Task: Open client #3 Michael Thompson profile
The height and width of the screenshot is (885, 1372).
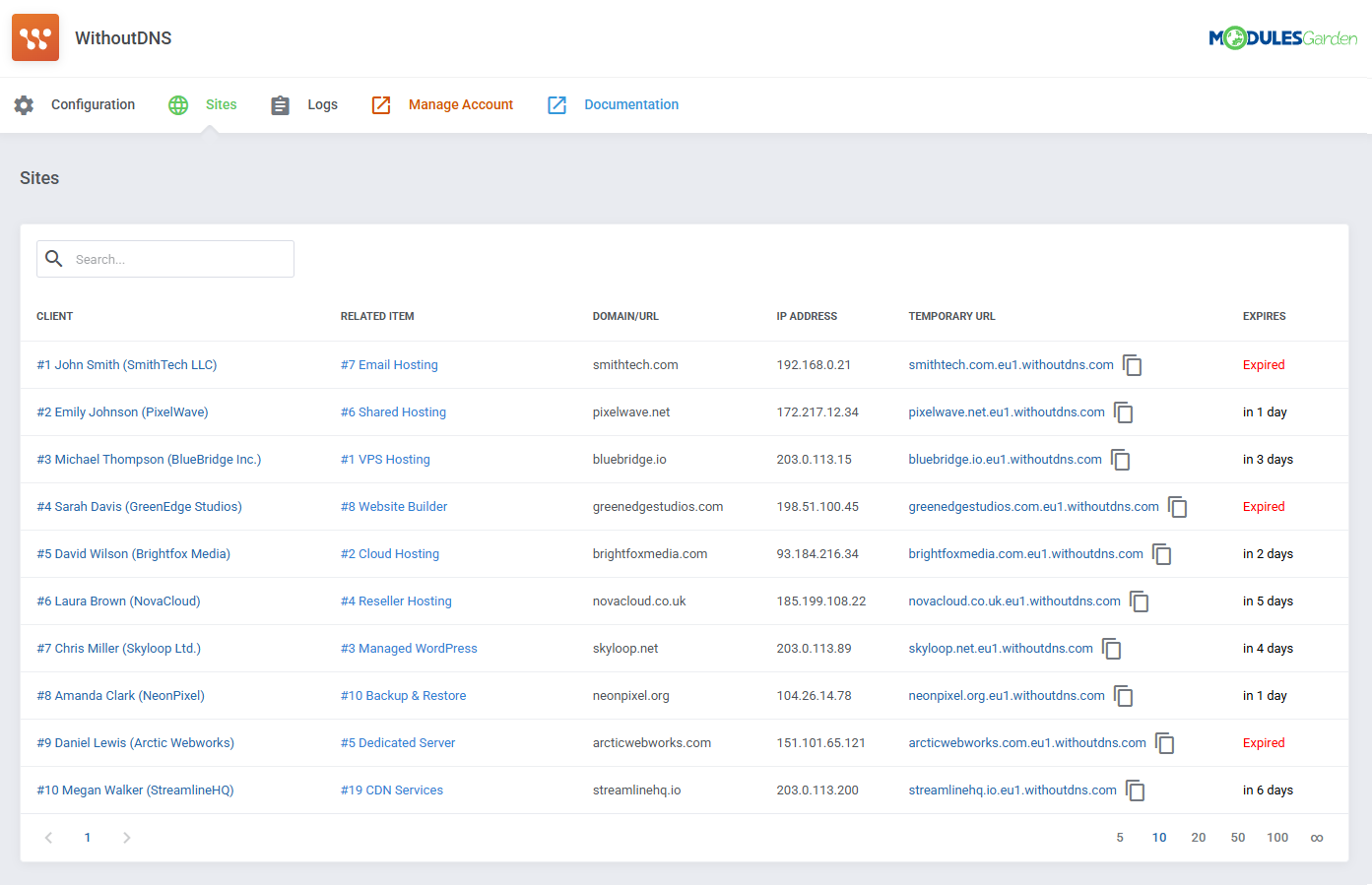Action: click(x=149, y=459)
